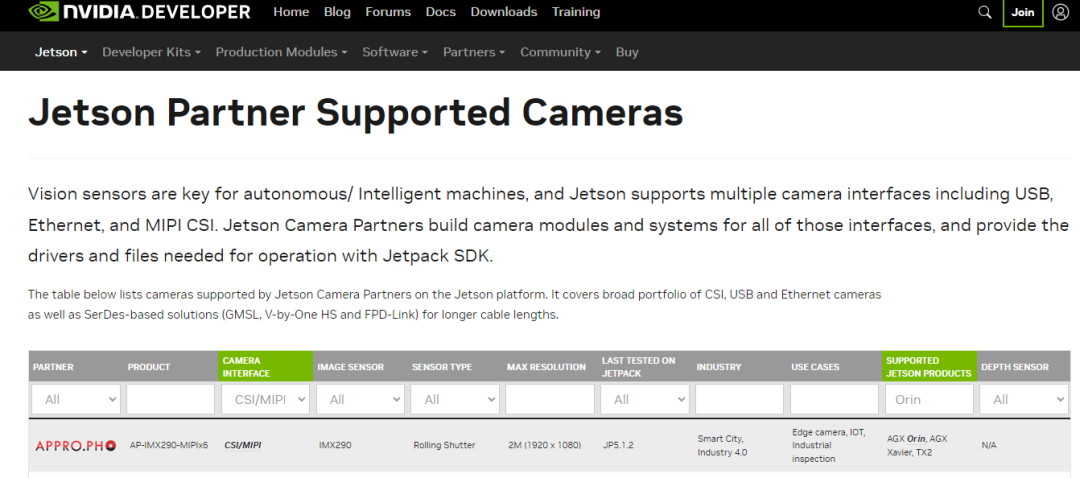Open the Image Sensor filter dropdown
The image size is (1080, 478).
point(359,399)
